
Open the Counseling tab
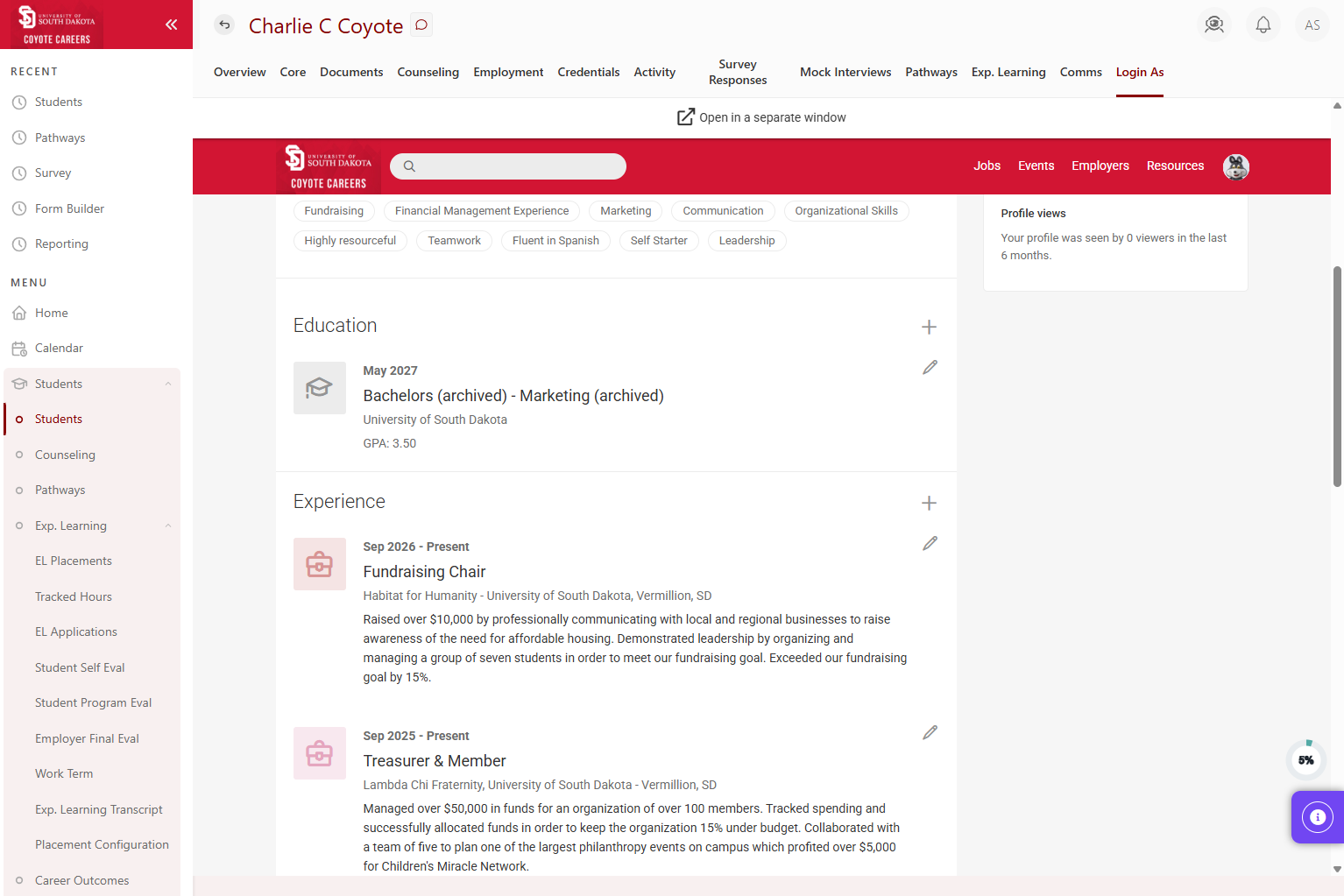tap(428, 72)
